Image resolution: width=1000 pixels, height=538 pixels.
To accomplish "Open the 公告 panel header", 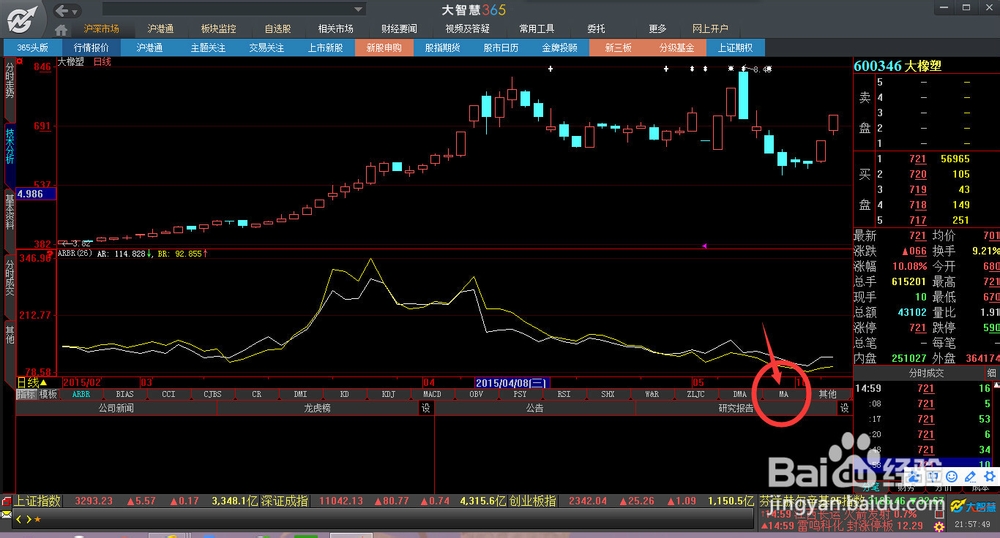I will [534, 408].
